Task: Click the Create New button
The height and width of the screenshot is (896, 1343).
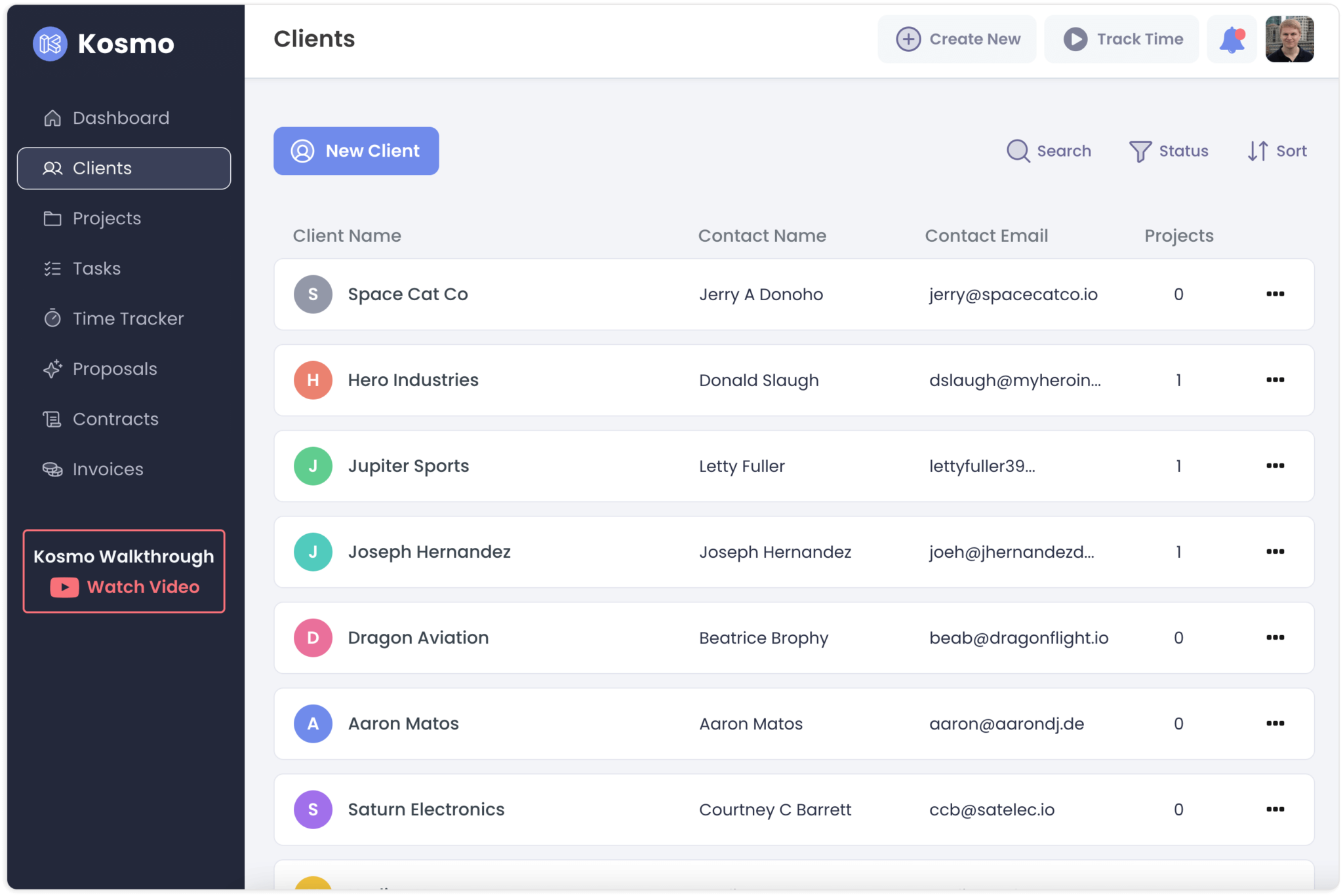Action: pos(957,39)
